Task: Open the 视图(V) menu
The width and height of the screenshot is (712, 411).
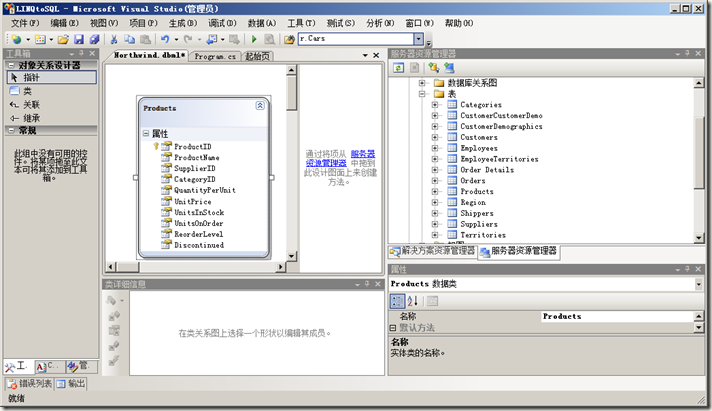Action: tap(104, 23)
